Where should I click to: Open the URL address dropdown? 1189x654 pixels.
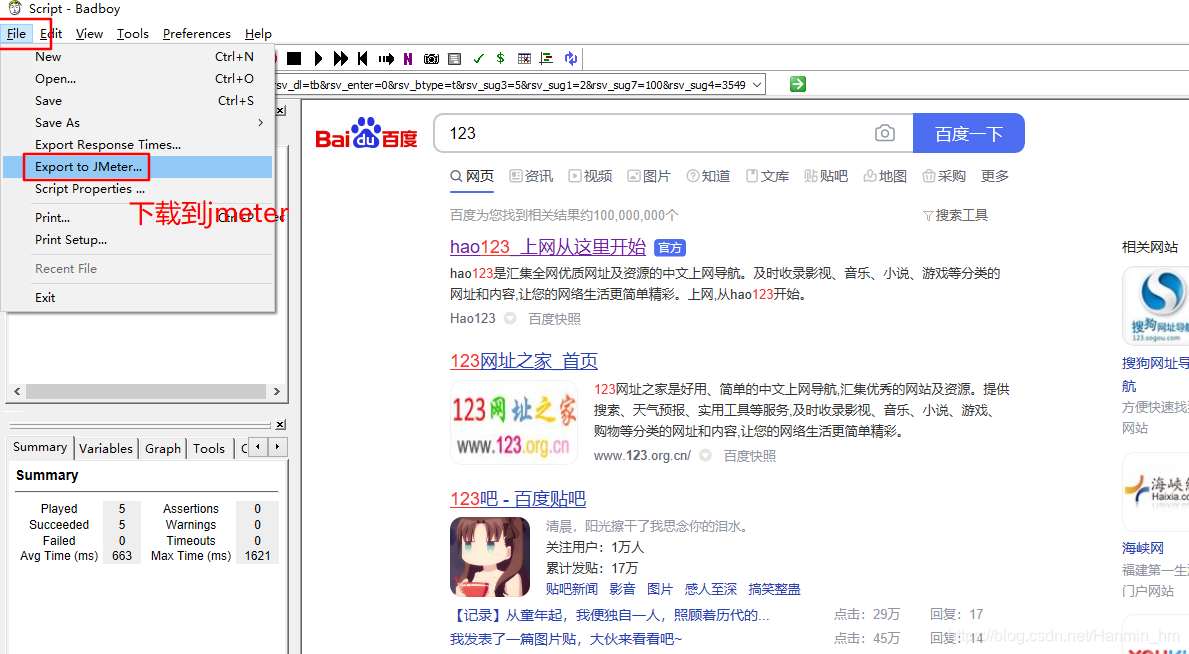coord(757,85)
